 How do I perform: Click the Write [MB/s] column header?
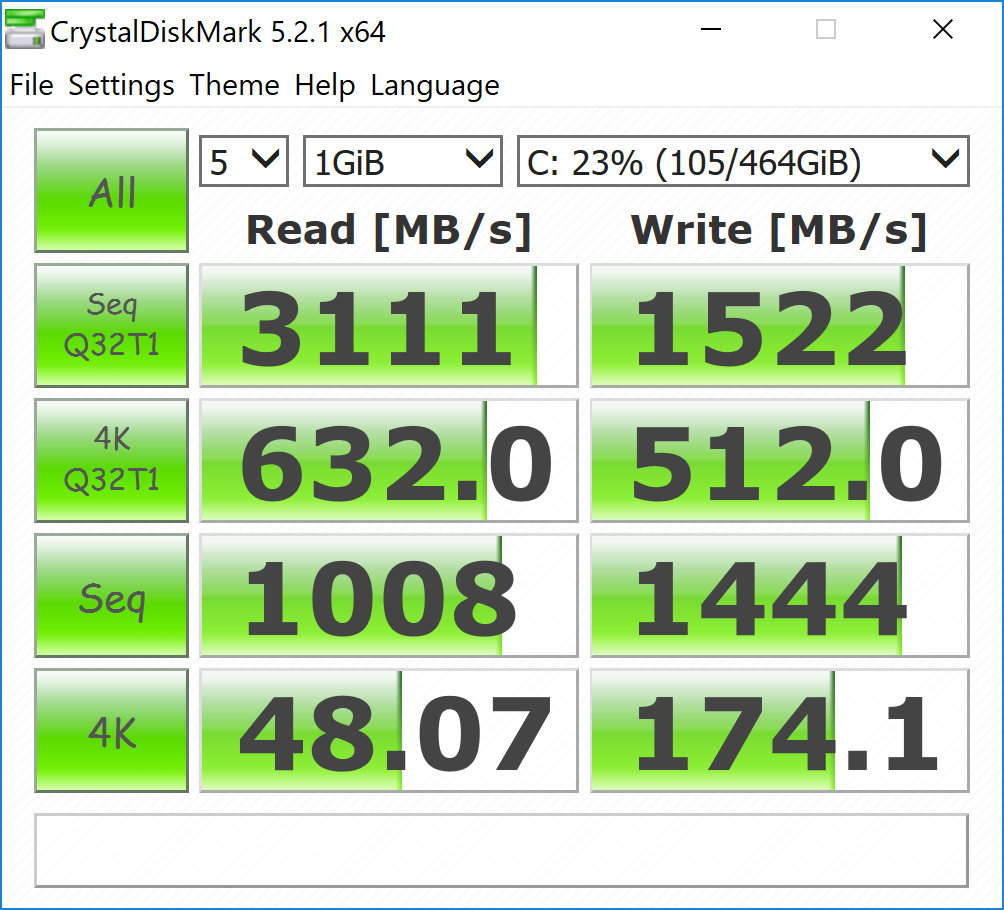(779, 230)
